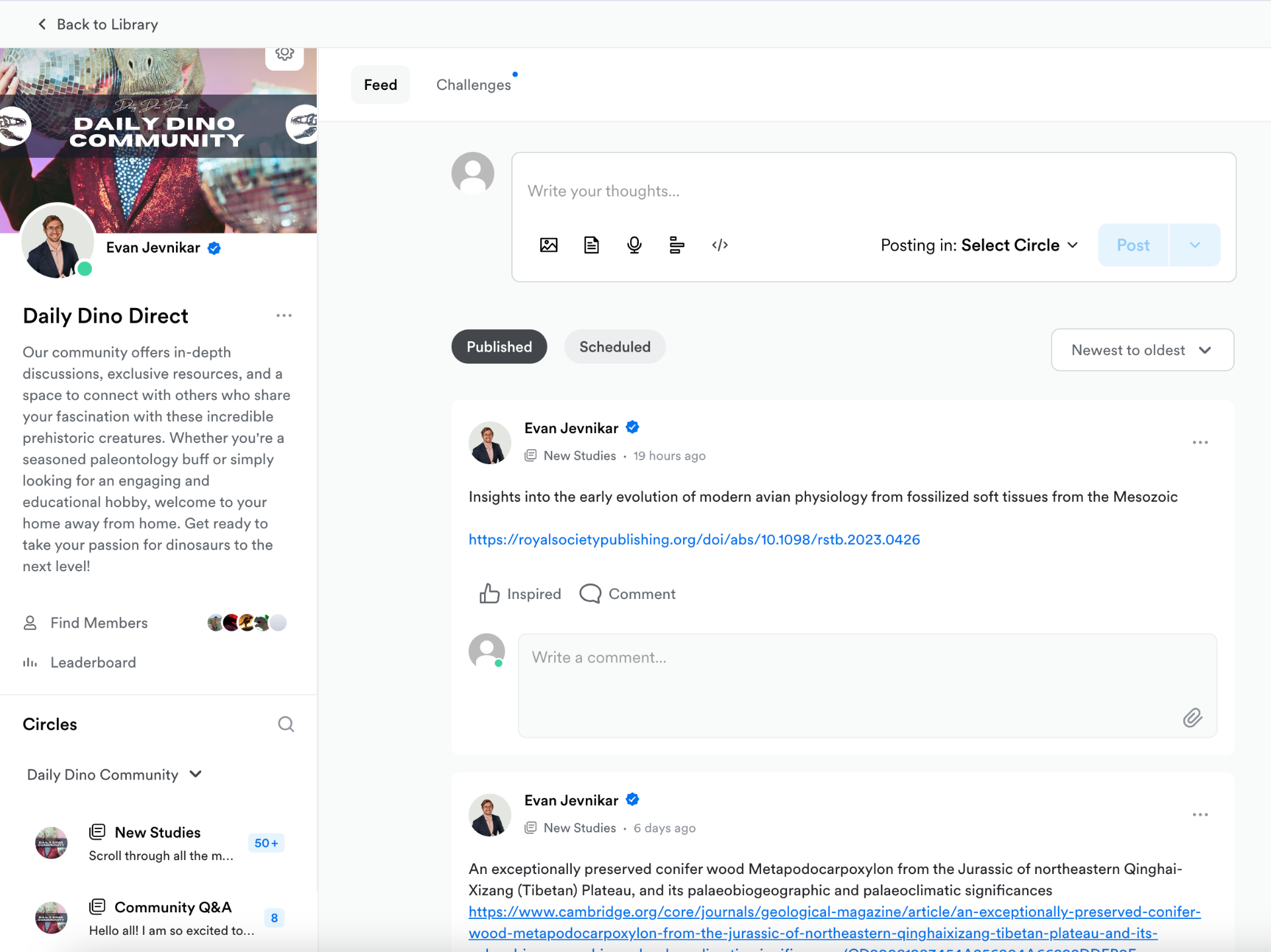
Task: Switch to the Challenges tab
Action: click(473, 85)
